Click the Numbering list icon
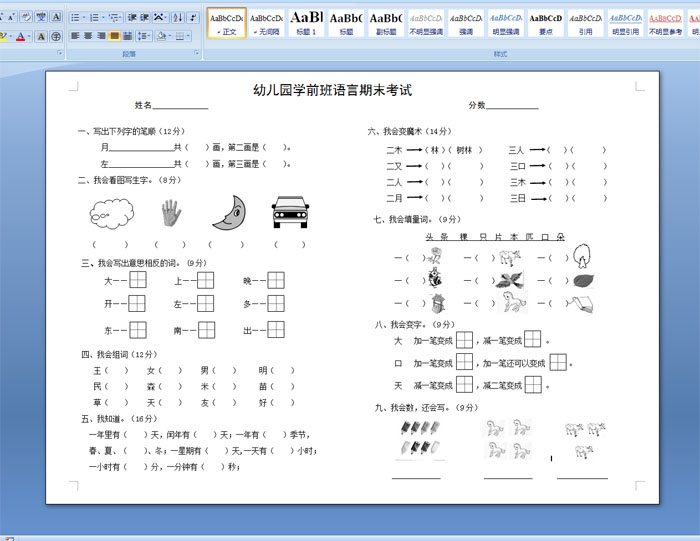Screen dimensions: 700x541 pyautogui.click(x=94, y=17)
